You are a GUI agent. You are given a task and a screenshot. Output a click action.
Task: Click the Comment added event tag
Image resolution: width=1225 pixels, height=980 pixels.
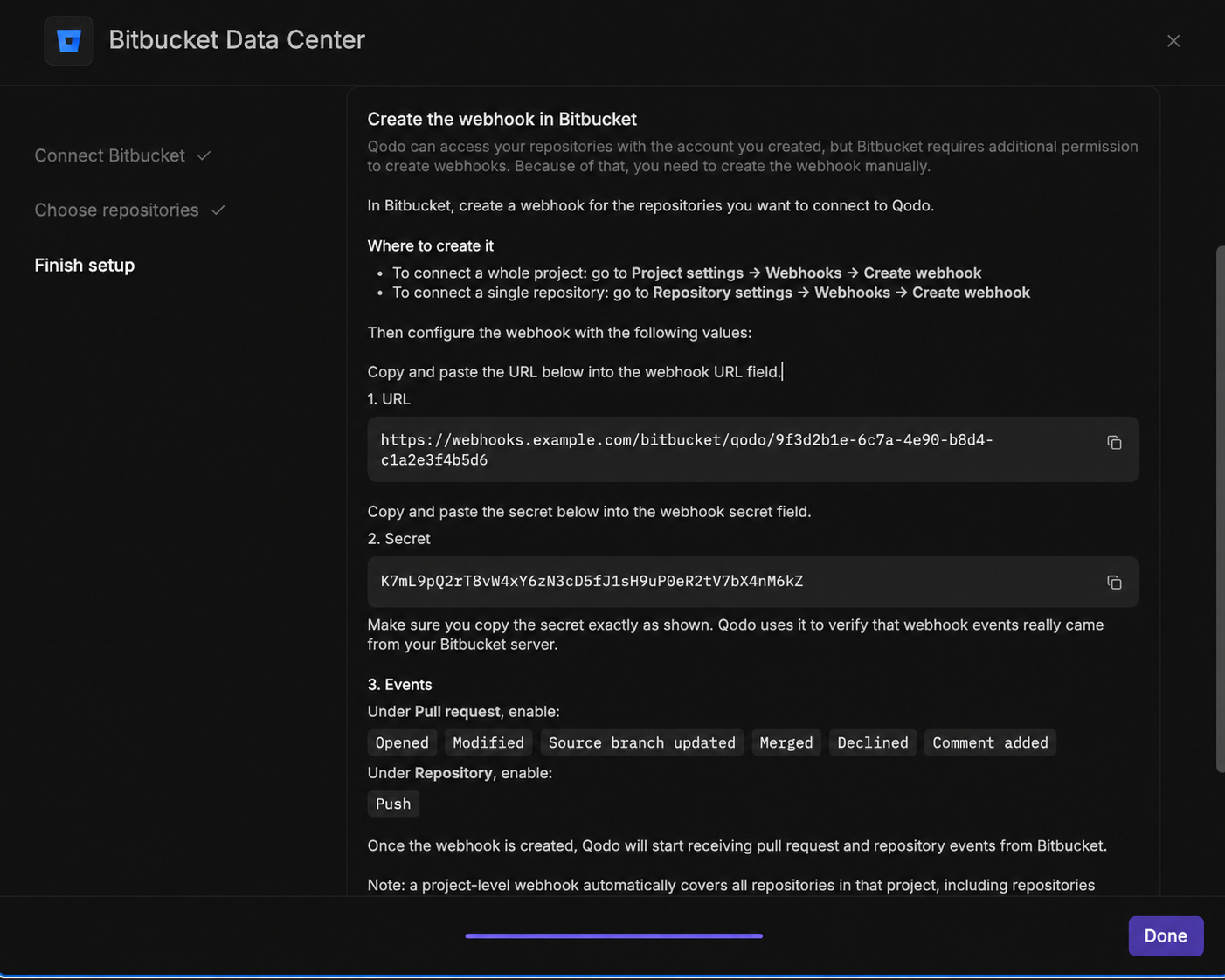[990, 742]
